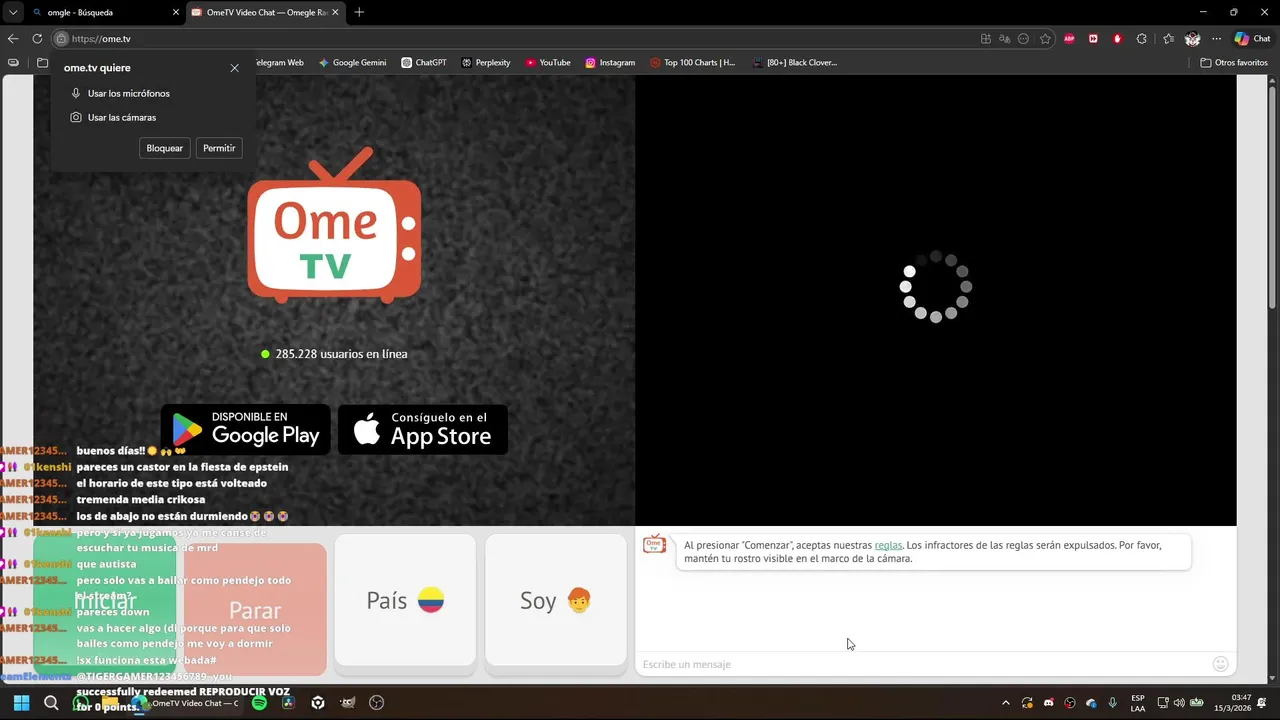This screenshot has width=1280, height=720.
Task: Open the red skip-forward extension icon
Action: [x=1093, y=39]
